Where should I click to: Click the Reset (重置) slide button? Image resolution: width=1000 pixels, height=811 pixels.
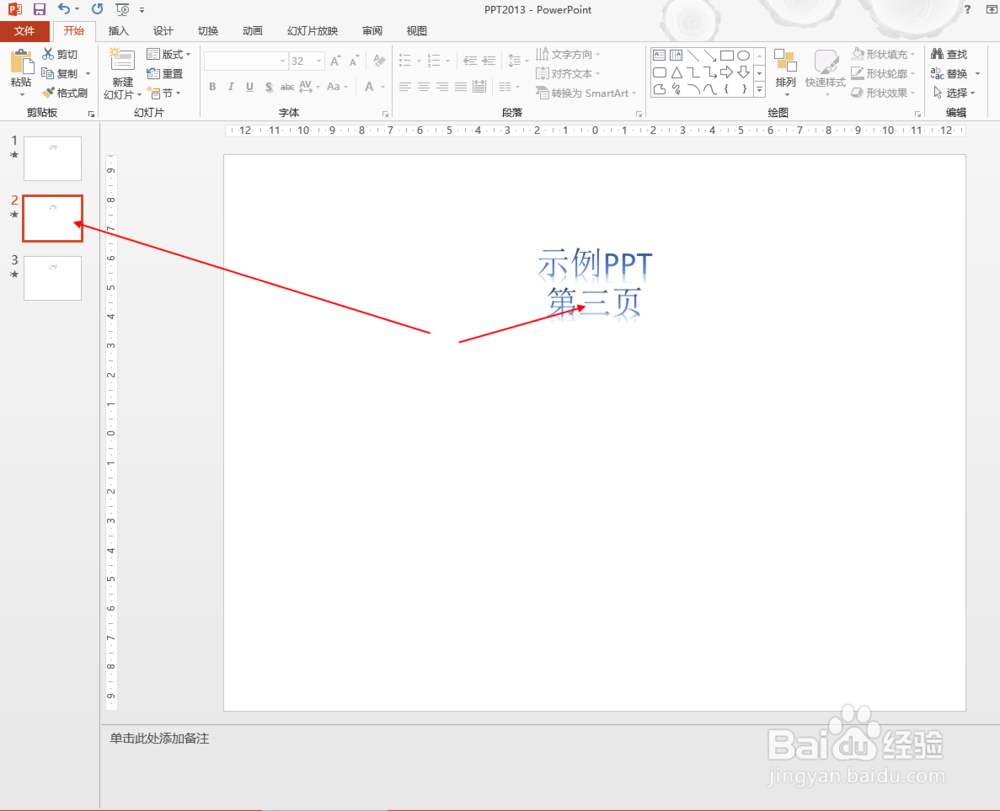165,73
